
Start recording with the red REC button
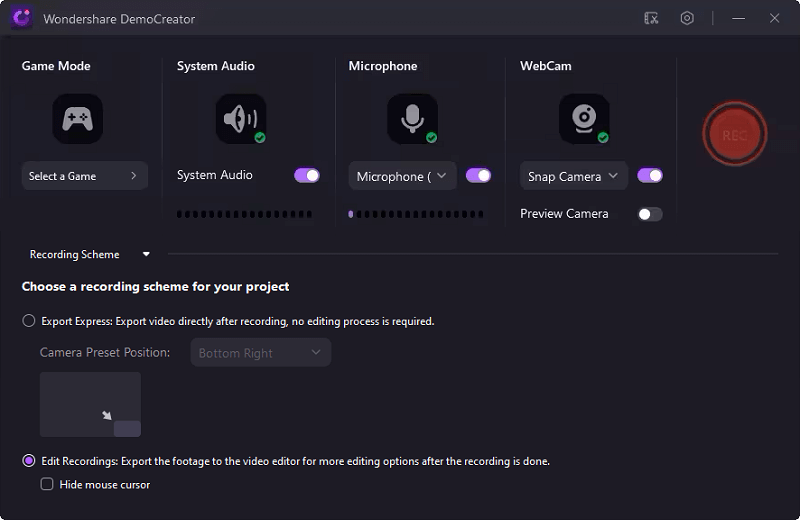click(735, 134)
